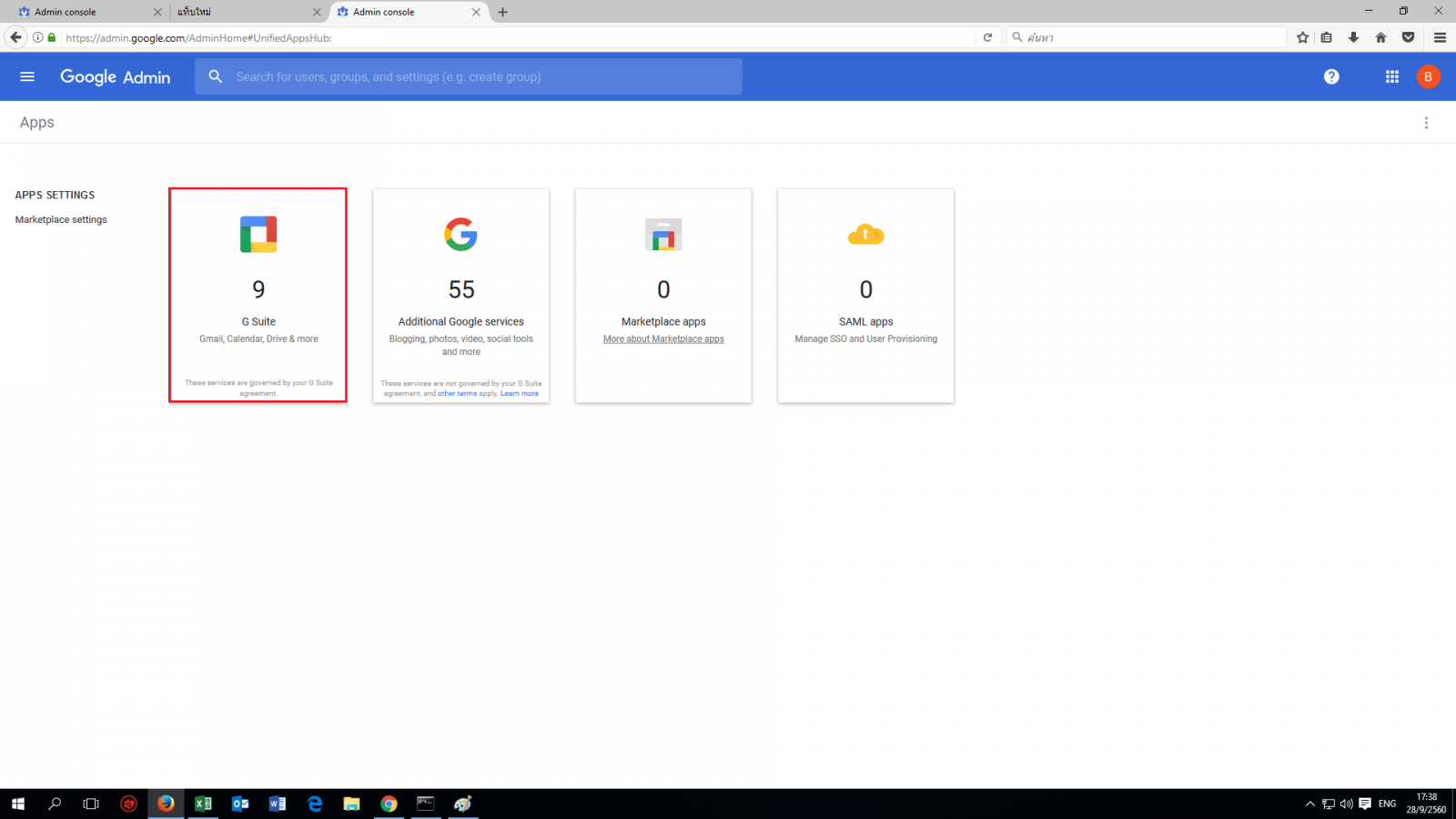
Task: Click Learn more on Additional Google services card
Action: [520, 393]
